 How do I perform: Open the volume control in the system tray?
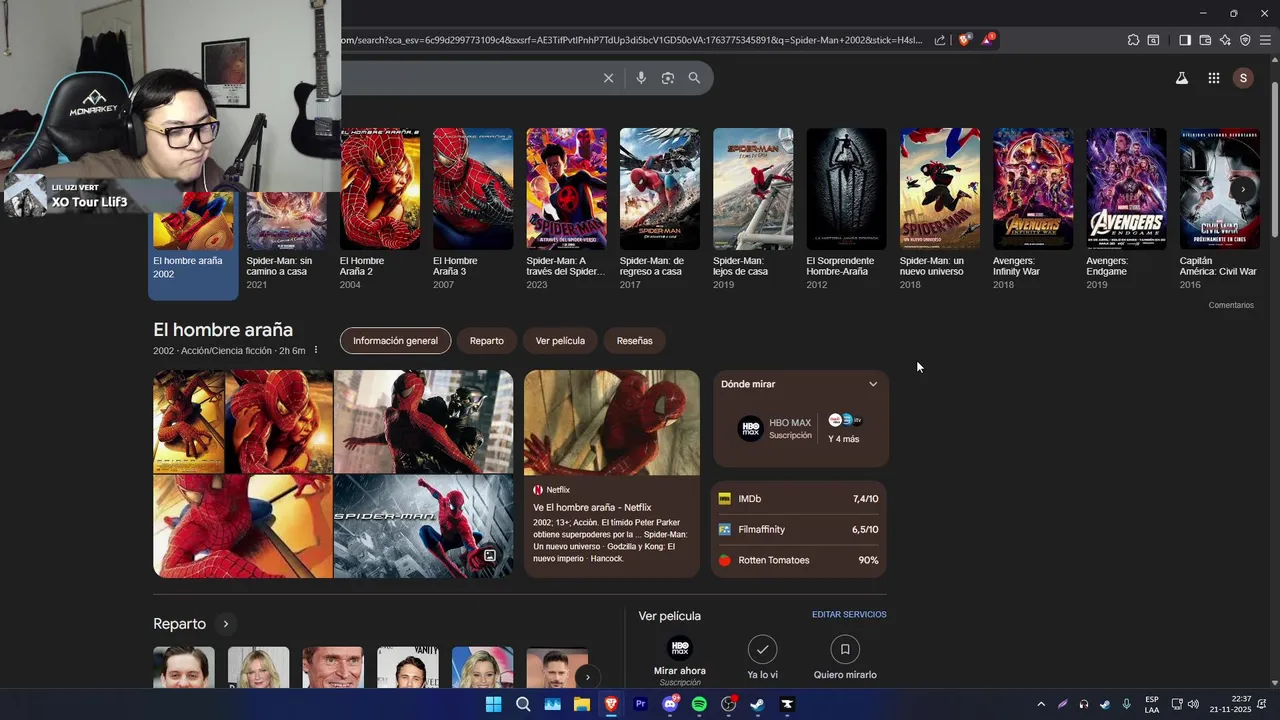pos(1193,704)
